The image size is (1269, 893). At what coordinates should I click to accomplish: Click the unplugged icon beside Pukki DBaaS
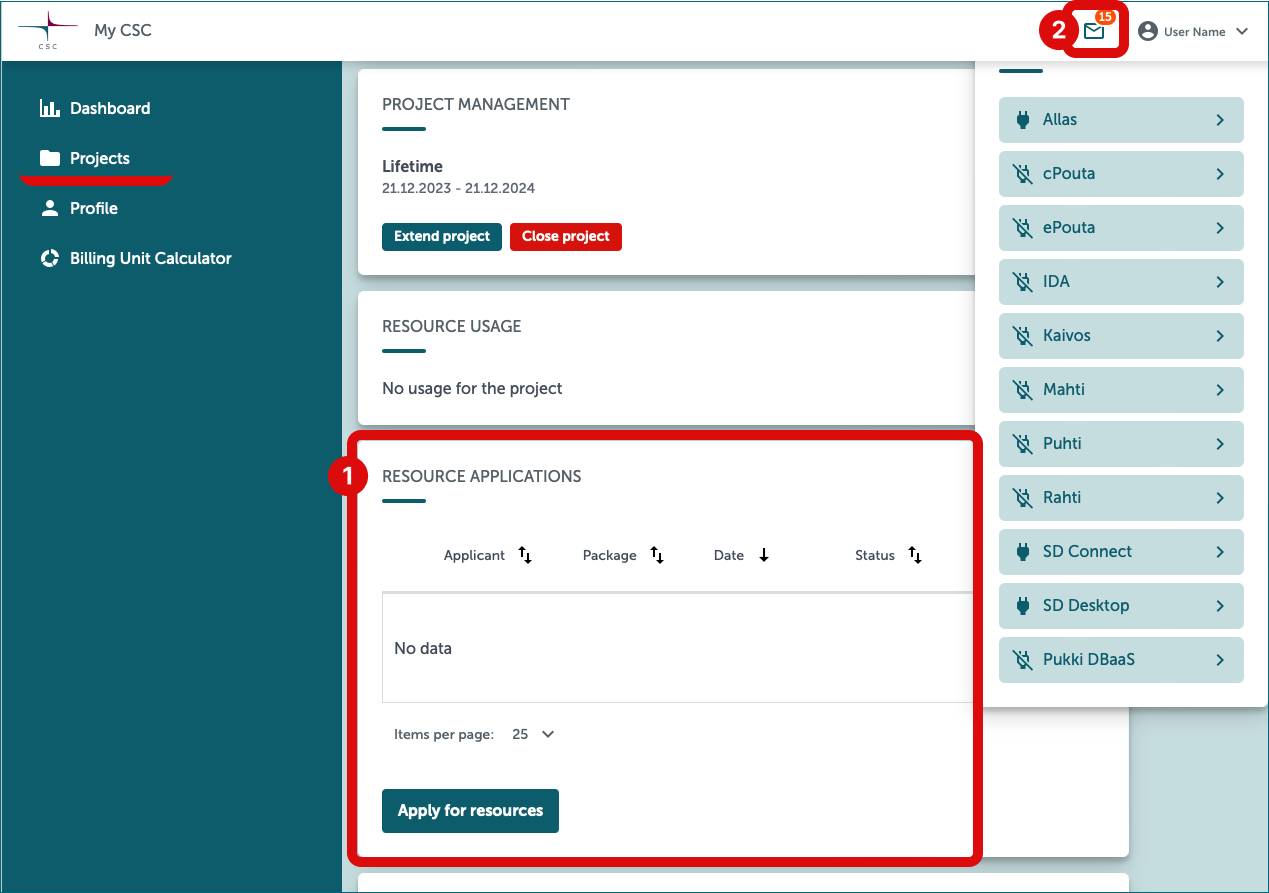pos(1022,660)
